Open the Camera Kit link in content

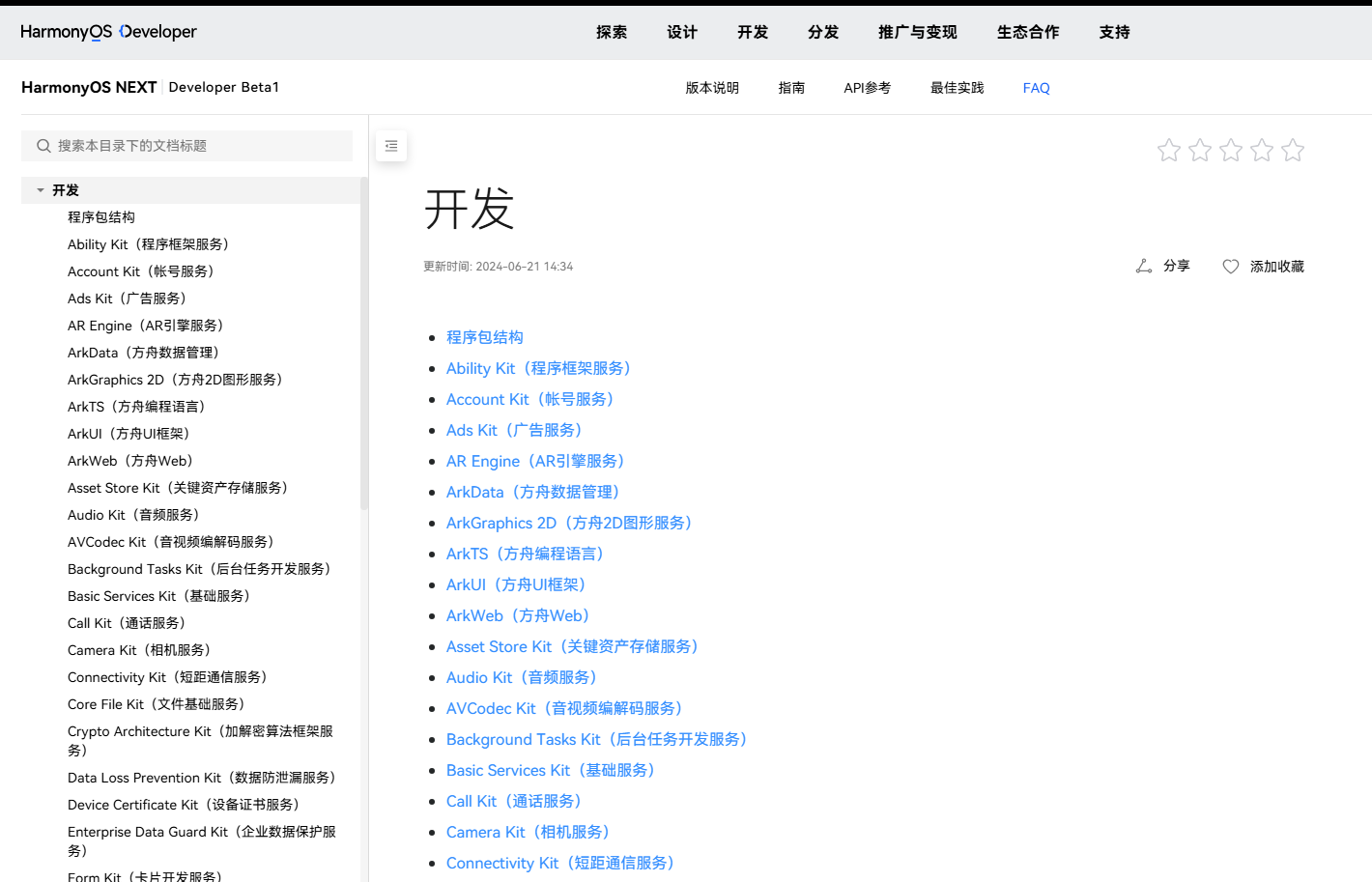pos(532,832)
